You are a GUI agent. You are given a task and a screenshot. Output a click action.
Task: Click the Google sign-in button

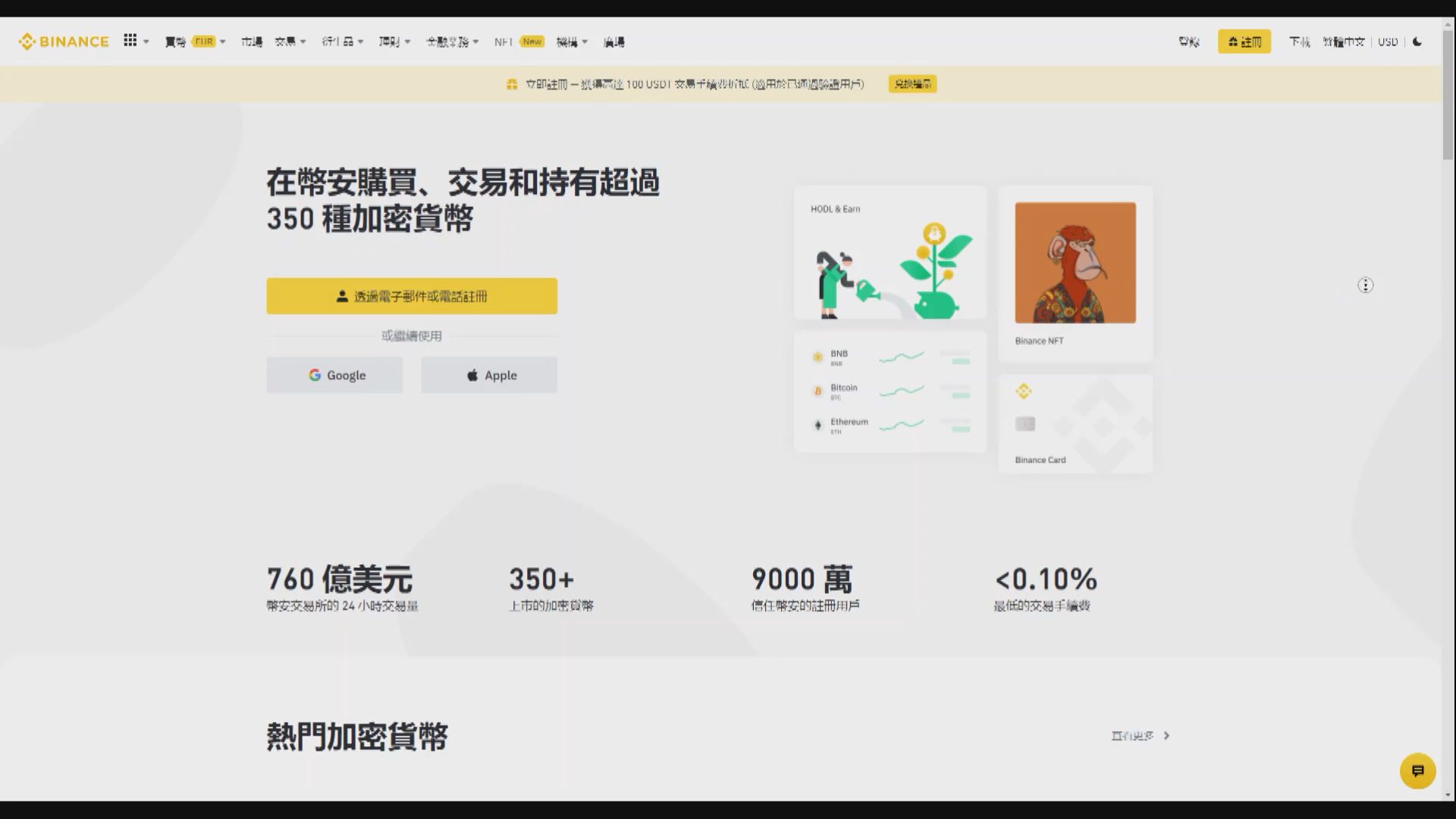tap(335, 375)
